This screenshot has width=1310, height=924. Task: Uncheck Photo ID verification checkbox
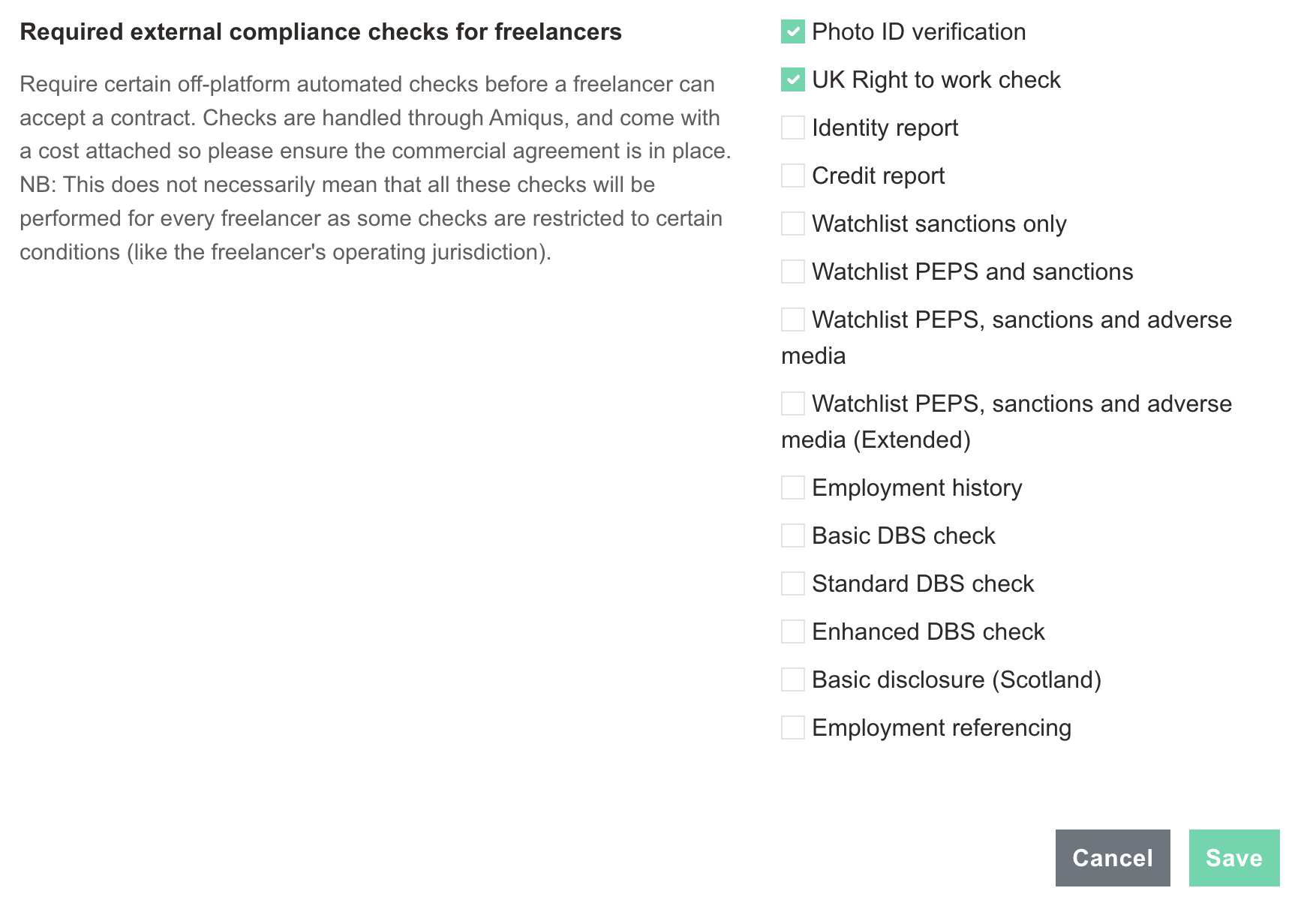click(x=793, y=31)
